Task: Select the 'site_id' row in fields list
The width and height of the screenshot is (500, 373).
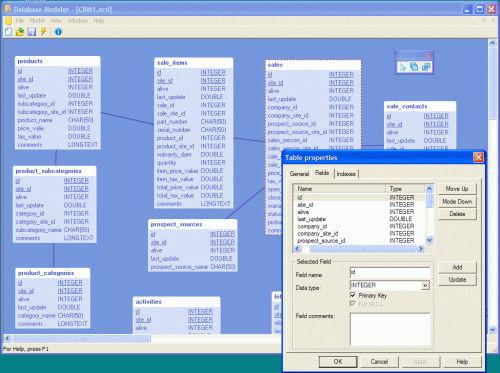Action: coord(359,205)
